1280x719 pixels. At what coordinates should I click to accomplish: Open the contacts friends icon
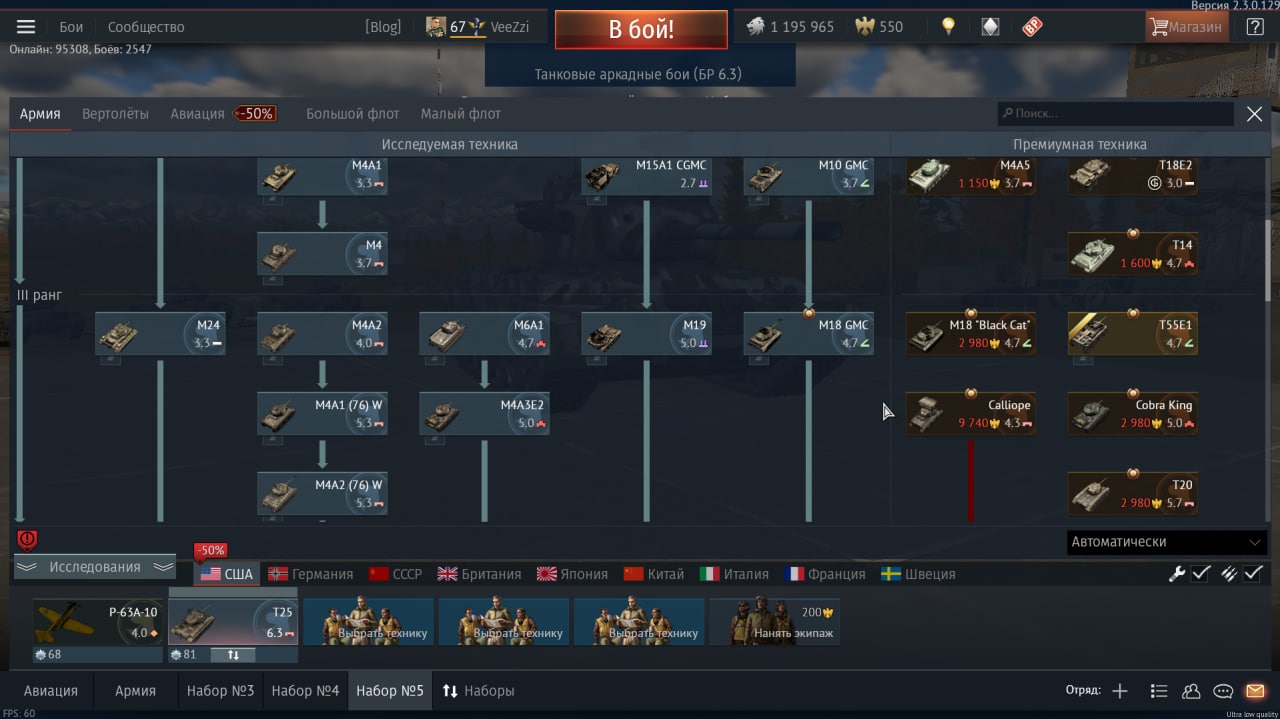[x=1191, y=691]
